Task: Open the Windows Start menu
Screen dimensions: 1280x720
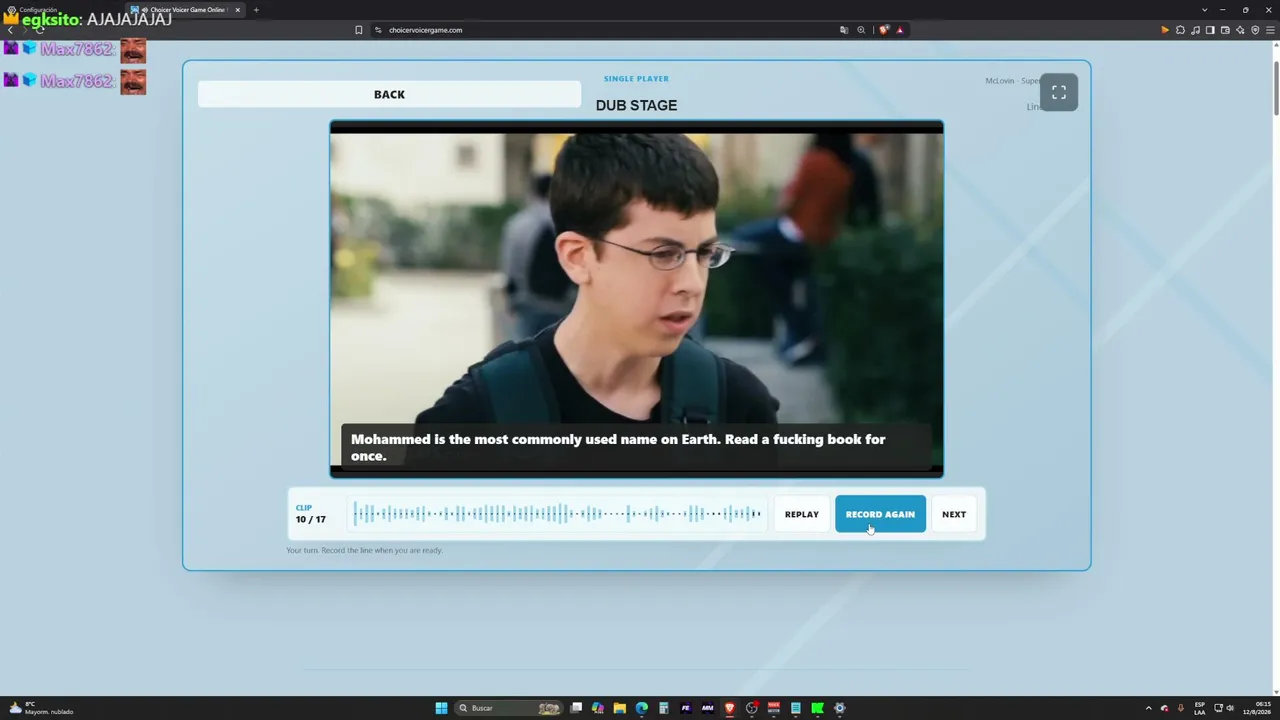Action: (x=441, y=708)
